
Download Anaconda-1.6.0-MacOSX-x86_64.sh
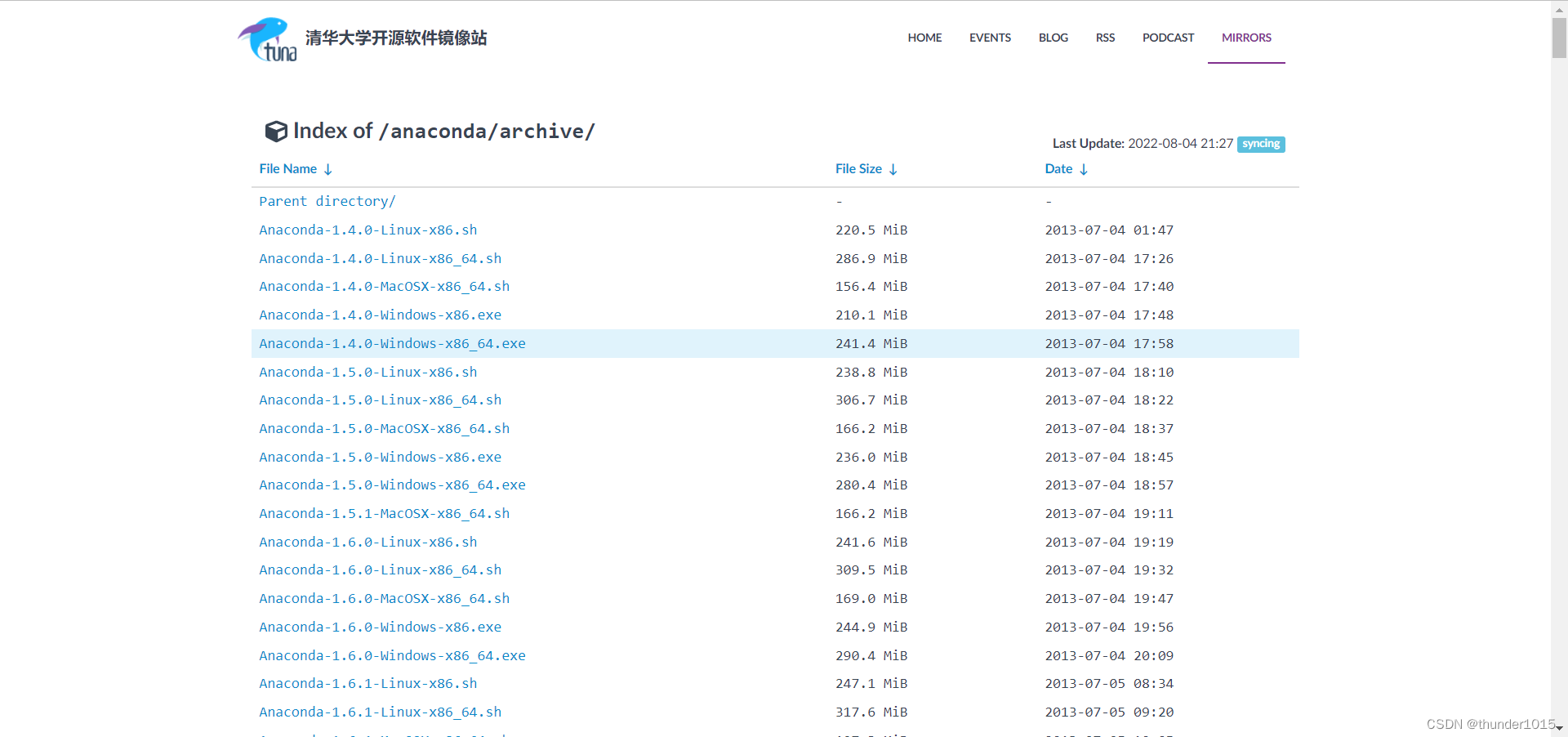(385, 599)
